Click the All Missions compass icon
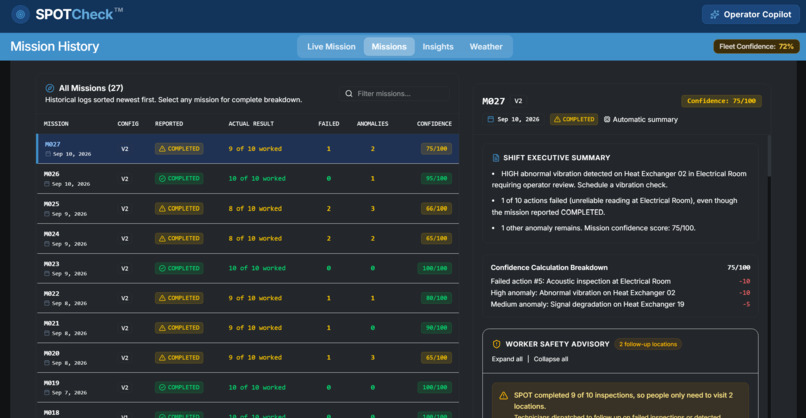This screenshot has width=806, height=418. pos(50,88)
